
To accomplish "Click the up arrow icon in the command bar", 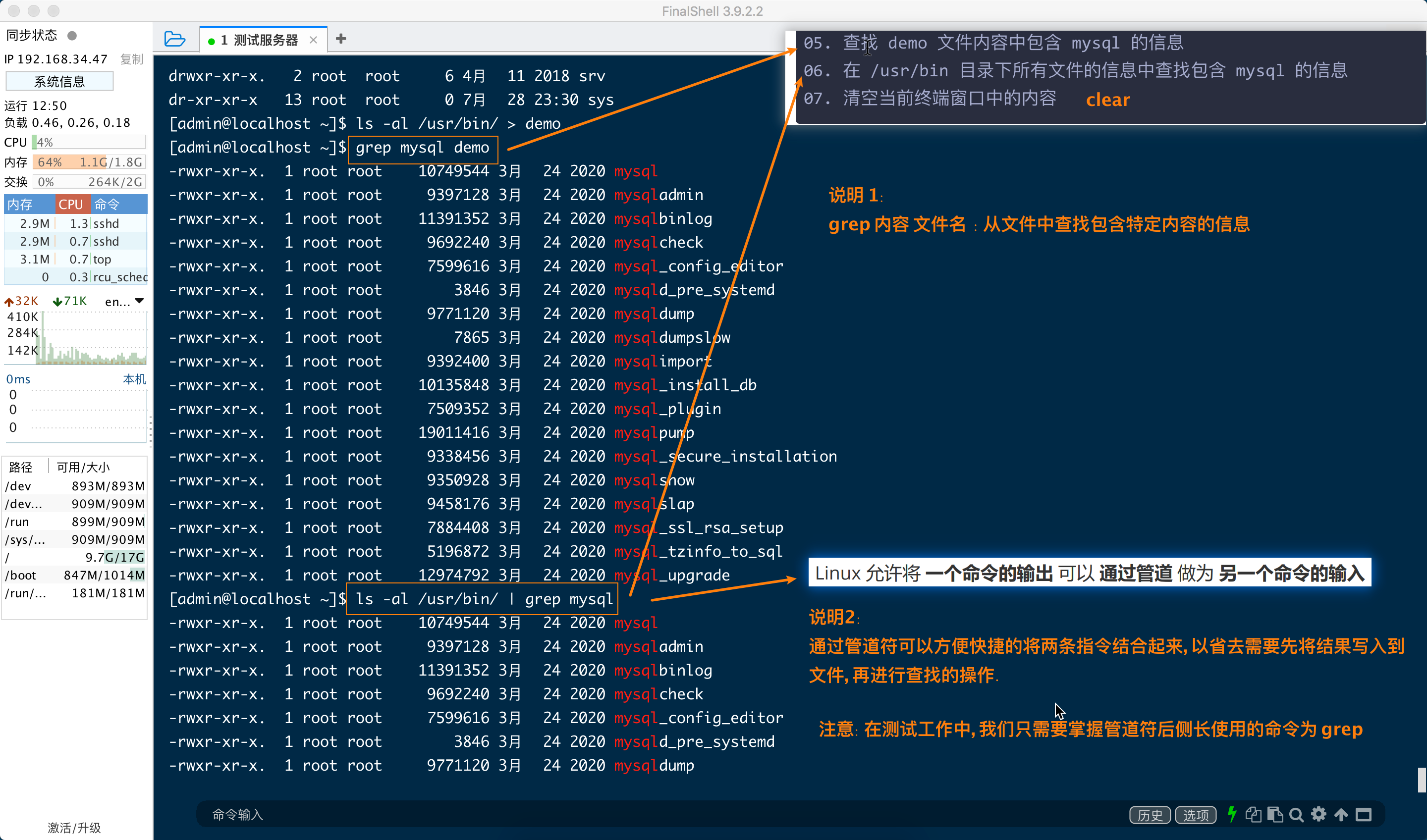I will pos(1341,815).
